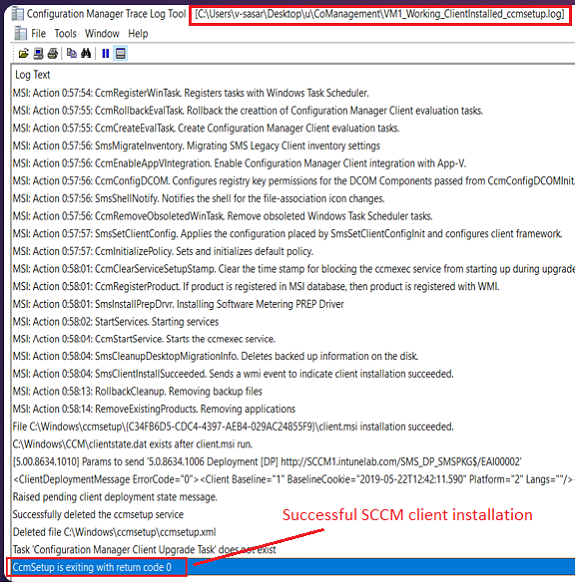
Task: Select the SmsShellNotify log line
Action: [x=293, y=198]
